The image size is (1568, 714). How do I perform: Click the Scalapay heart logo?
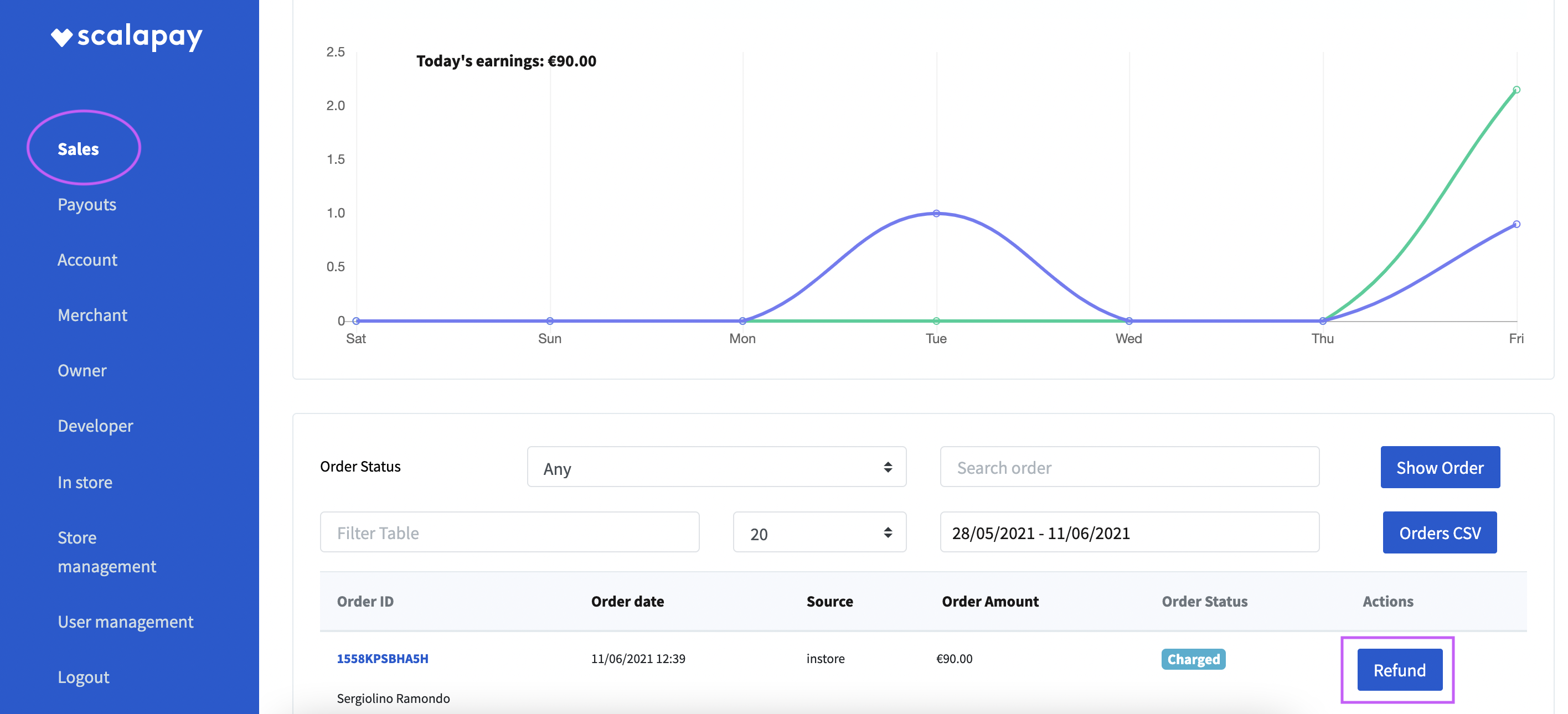click(x=61, y=37)
